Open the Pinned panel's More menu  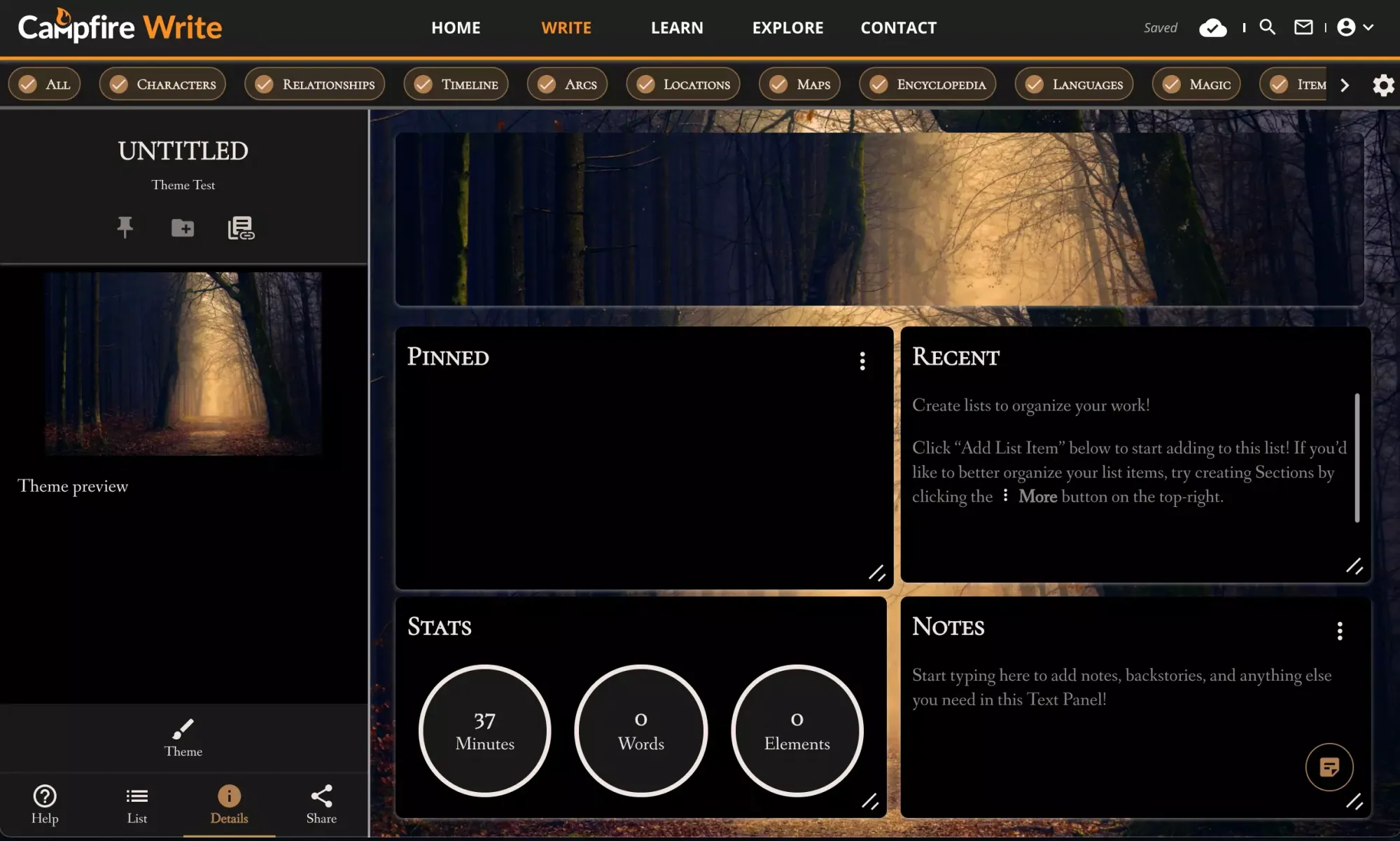tap(862, 361)
